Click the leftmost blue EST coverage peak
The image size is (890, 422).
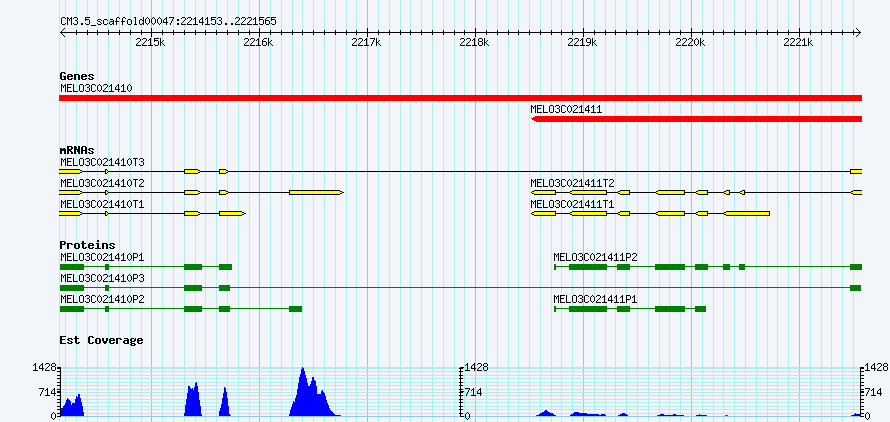[x=72, y=406]
